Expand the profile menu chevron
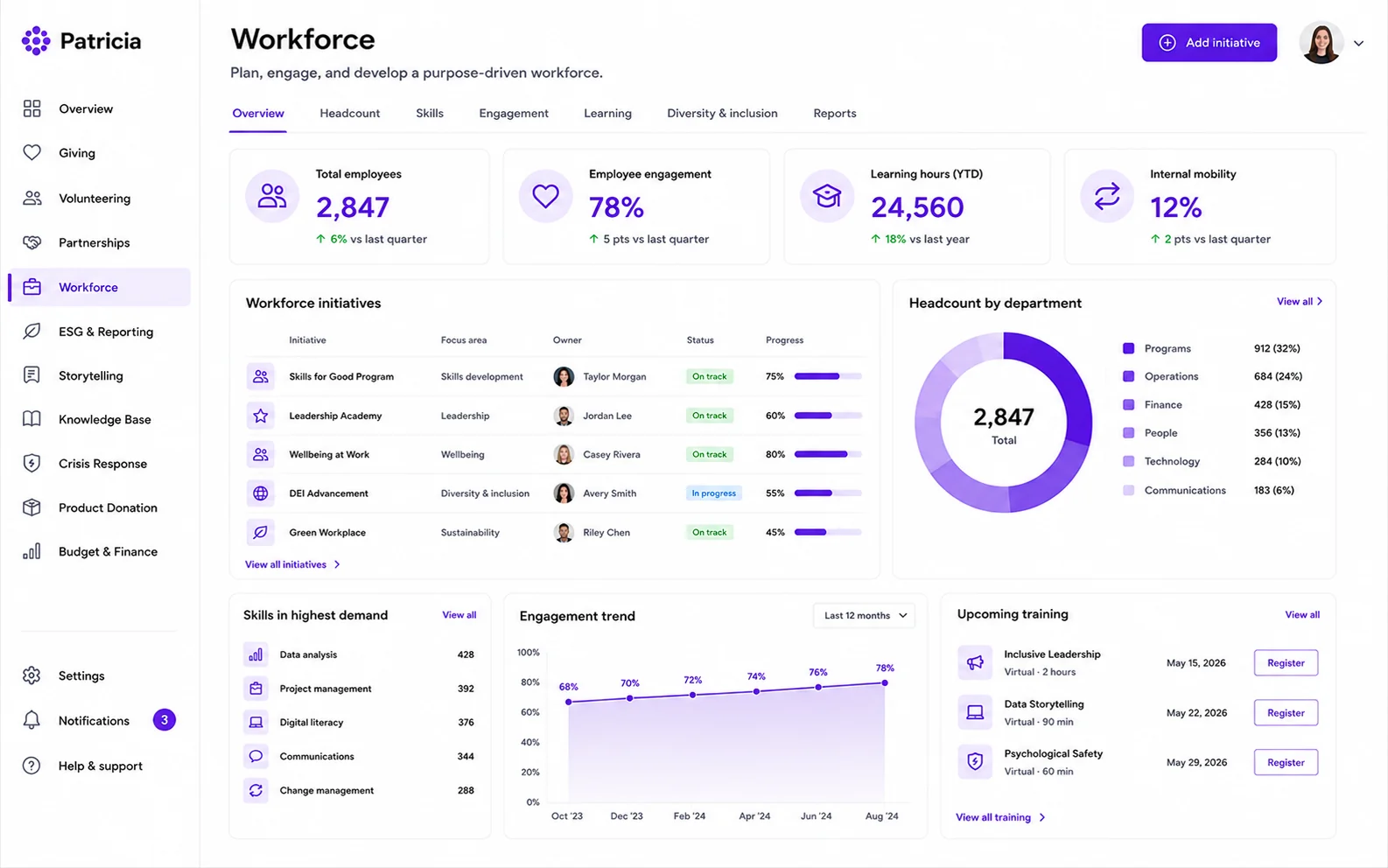Screen dimensions: 1388x868 [1358, 43]
